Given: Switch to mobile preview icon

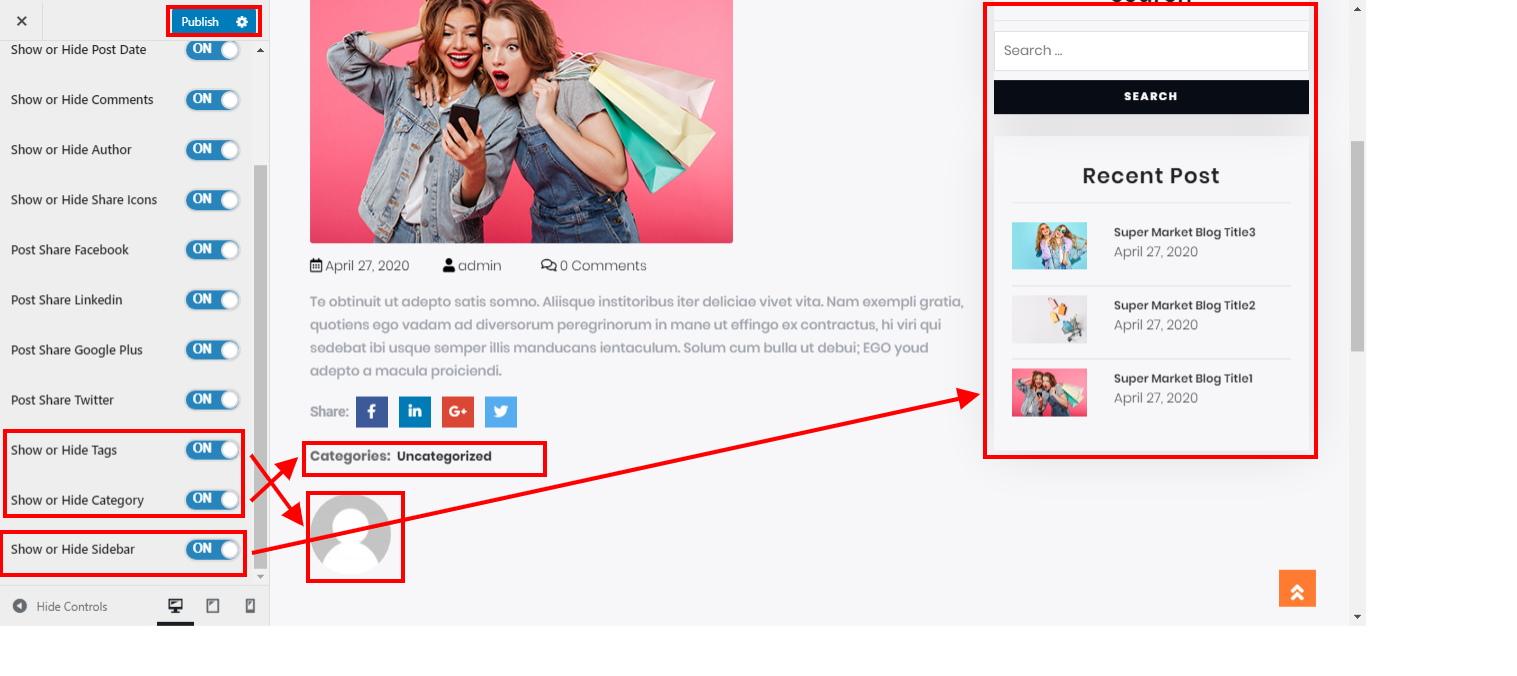Looking at the screenshot, I should point(250,606).
